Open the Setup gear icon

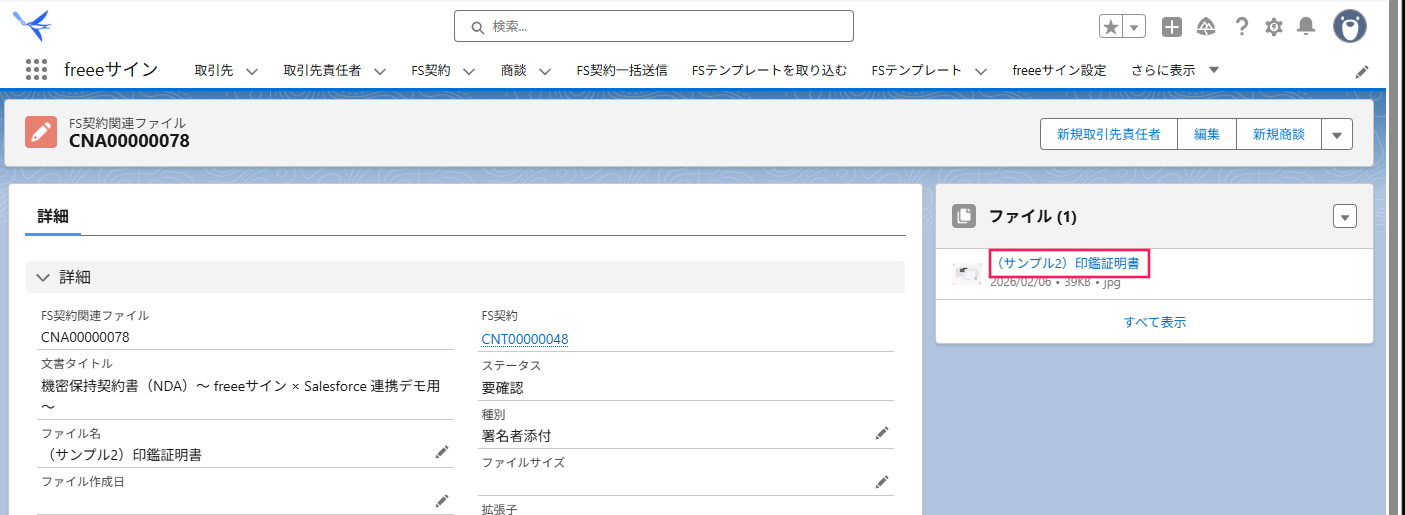1274,27
